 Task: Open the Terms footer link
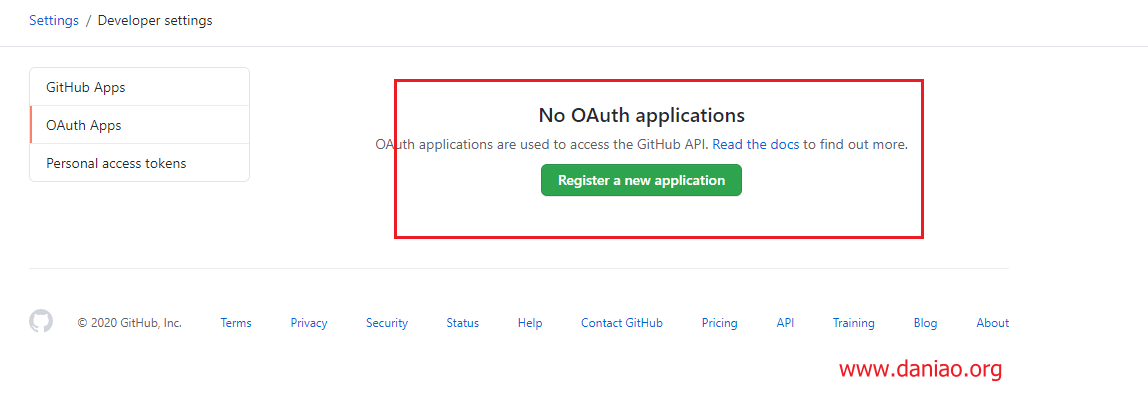(236, 323)
